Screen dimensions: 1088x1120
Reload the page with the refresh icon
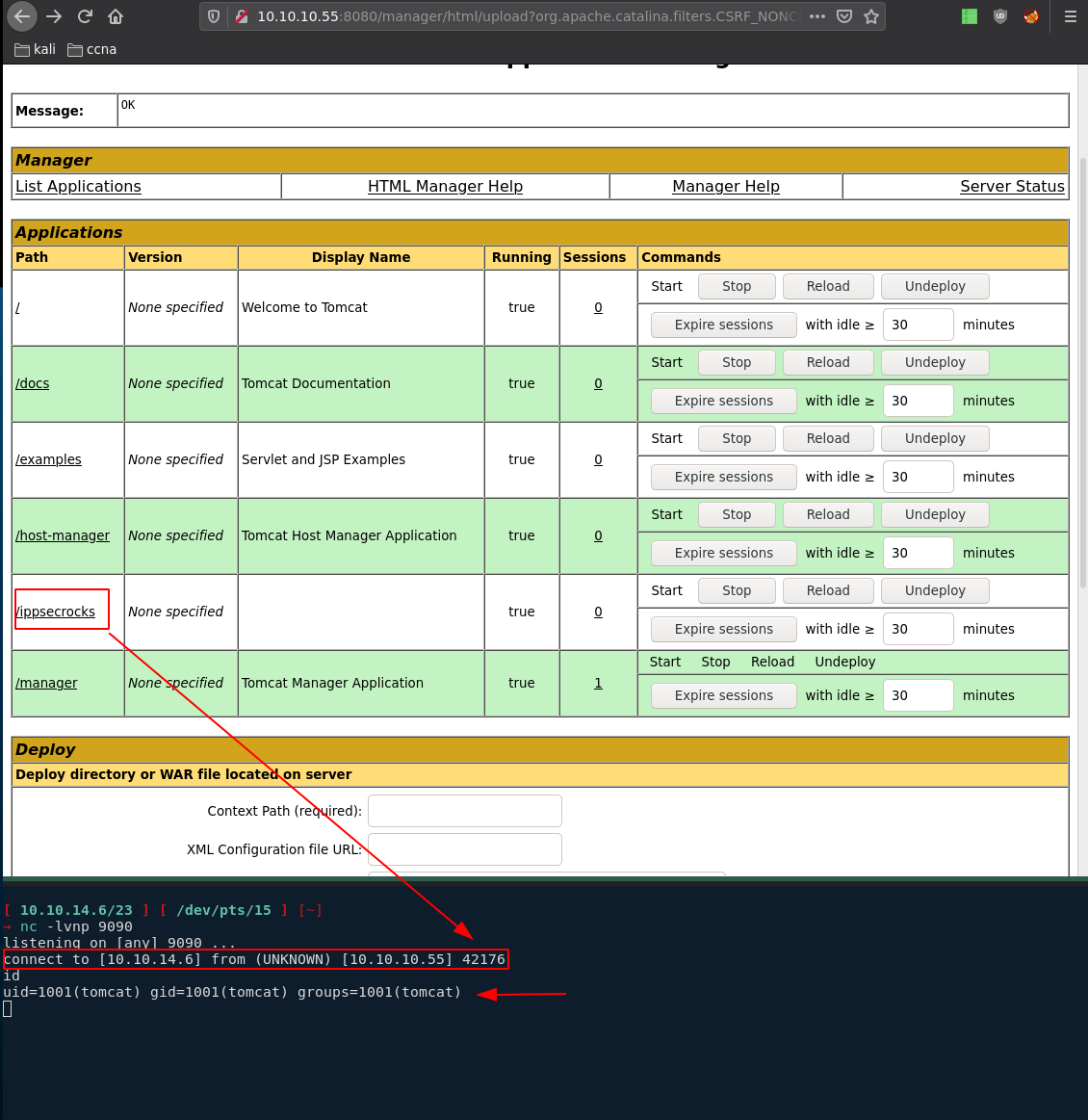[85, 16]
